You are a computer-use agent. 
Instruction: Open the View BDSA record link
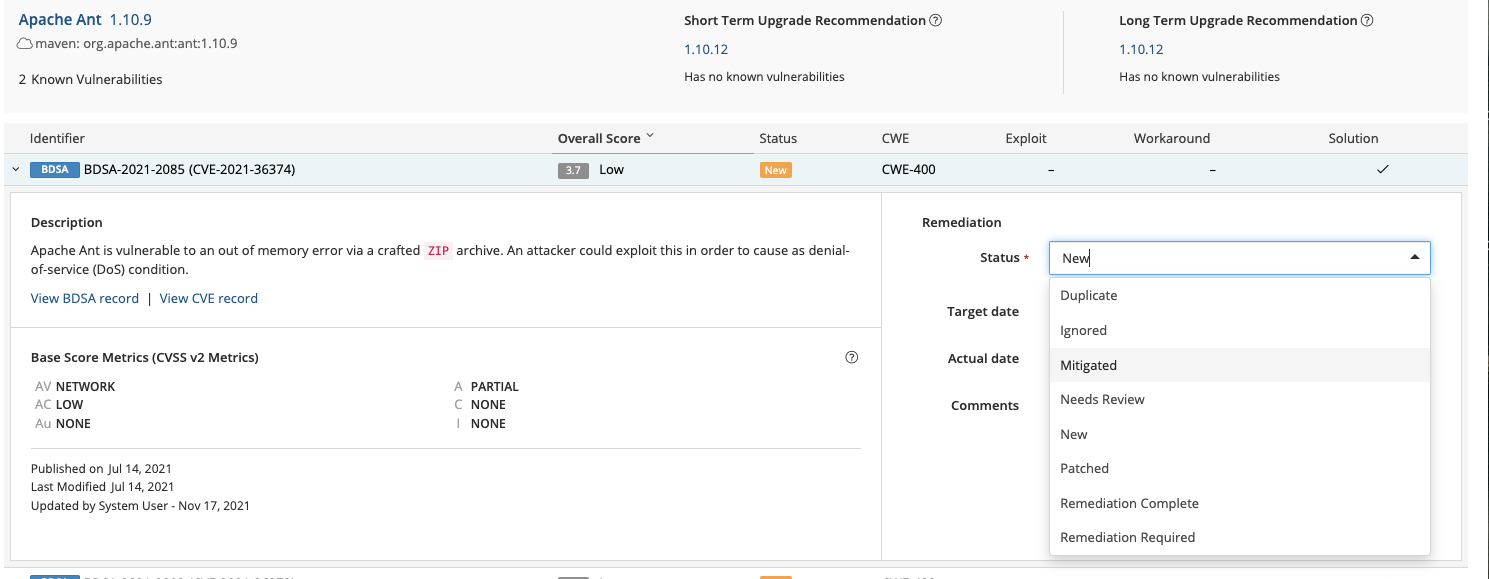tap(85, 298)
